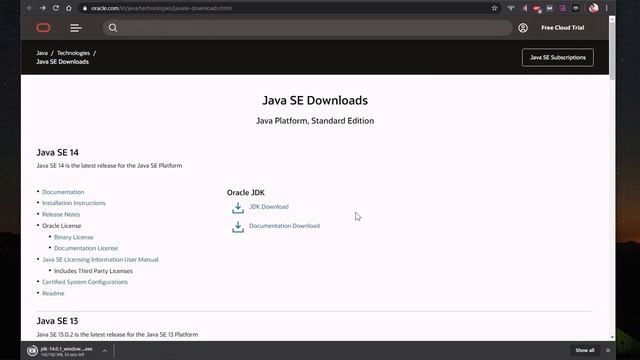Click the browser forward arrow
This screenshot has height=360, width=640.
coord(42,8)
